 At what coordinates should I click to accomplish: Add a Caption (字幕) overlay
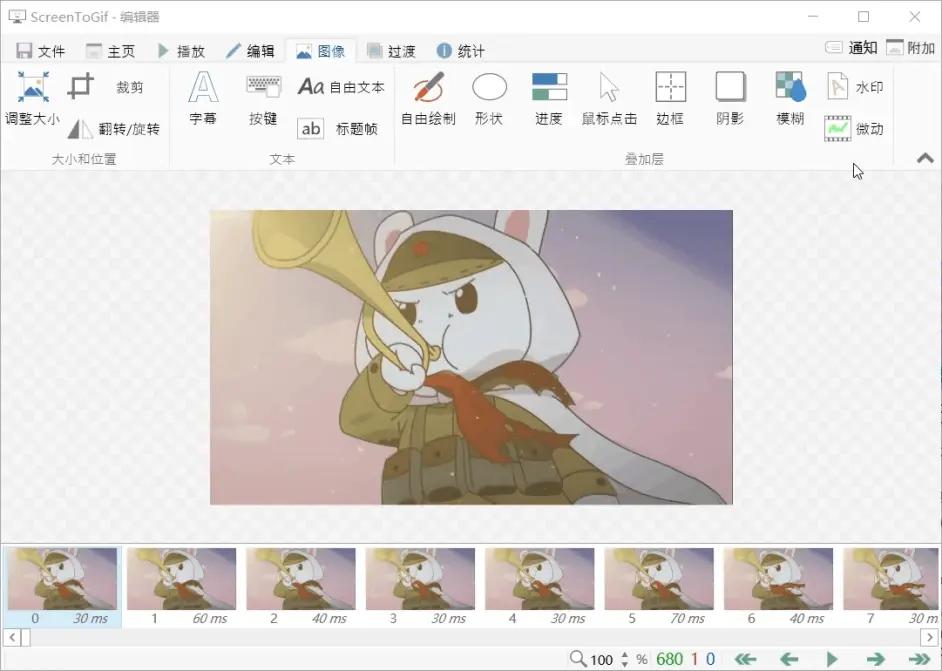coord(203,99)
